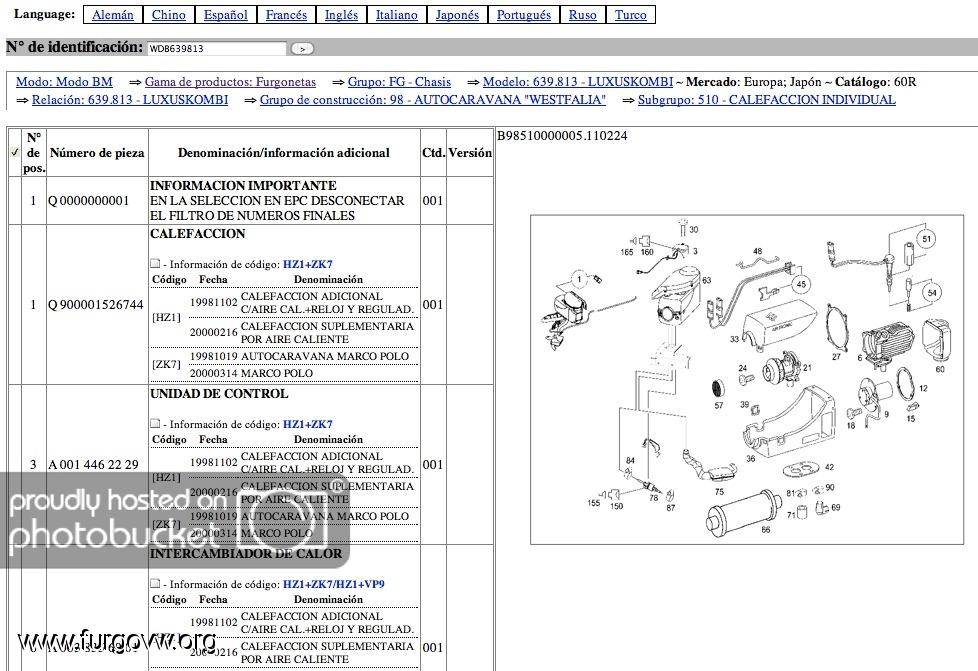Select part number A 001 446 22 29
The height and width of the screenshot is (671, 978).
[94, 465]
